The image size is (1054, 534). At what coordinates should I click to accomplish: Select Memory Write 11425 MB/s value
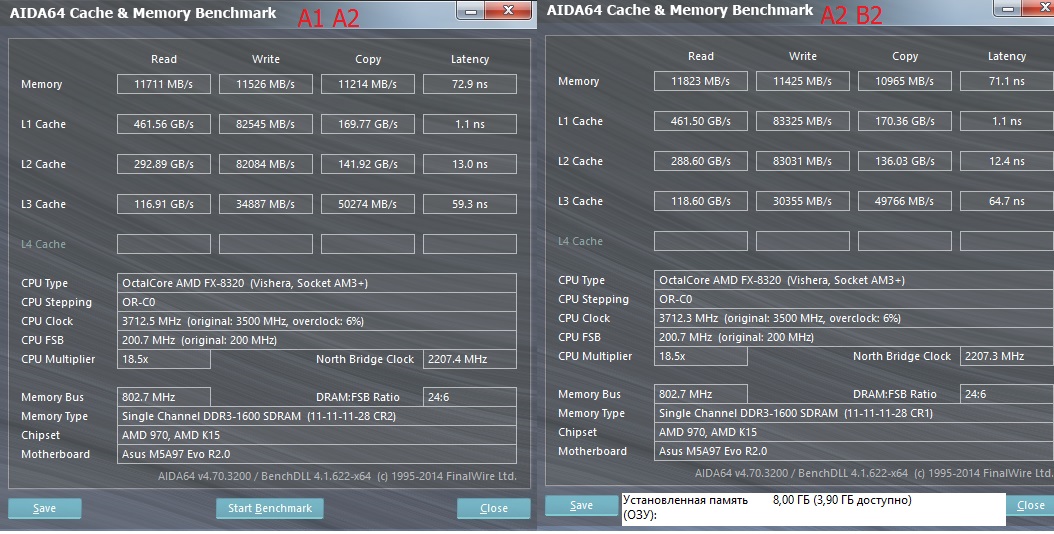click(803, 81)
